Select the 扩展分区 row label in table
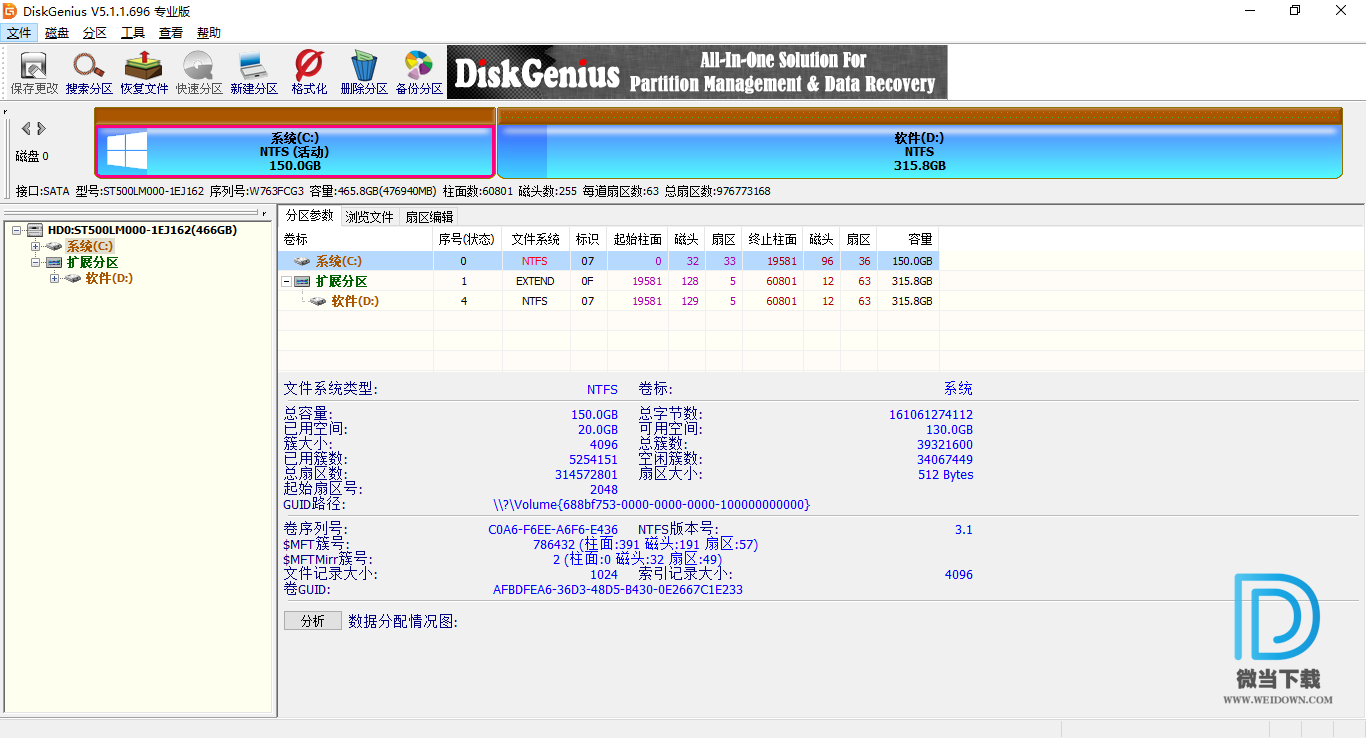 click(x=341, y=281)
